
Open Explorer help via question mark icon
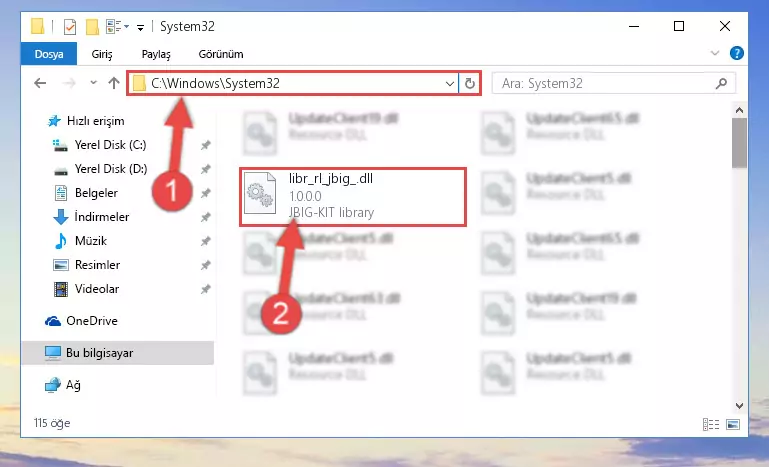pos(736,53)
